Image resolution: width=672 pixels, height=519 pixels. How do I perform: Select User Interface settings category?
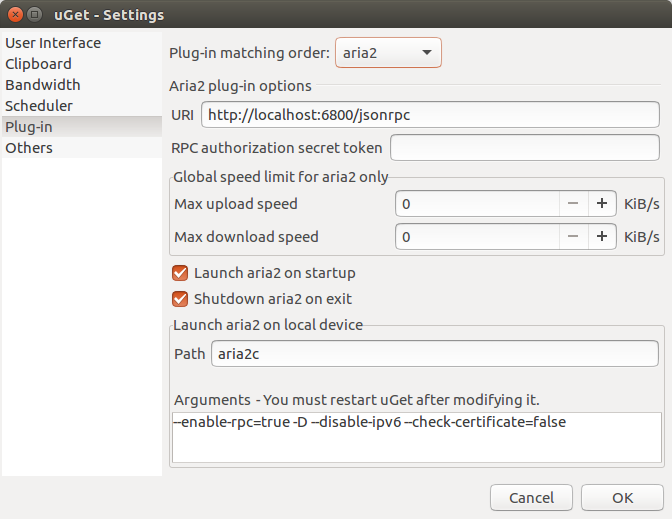click(53, 43)
